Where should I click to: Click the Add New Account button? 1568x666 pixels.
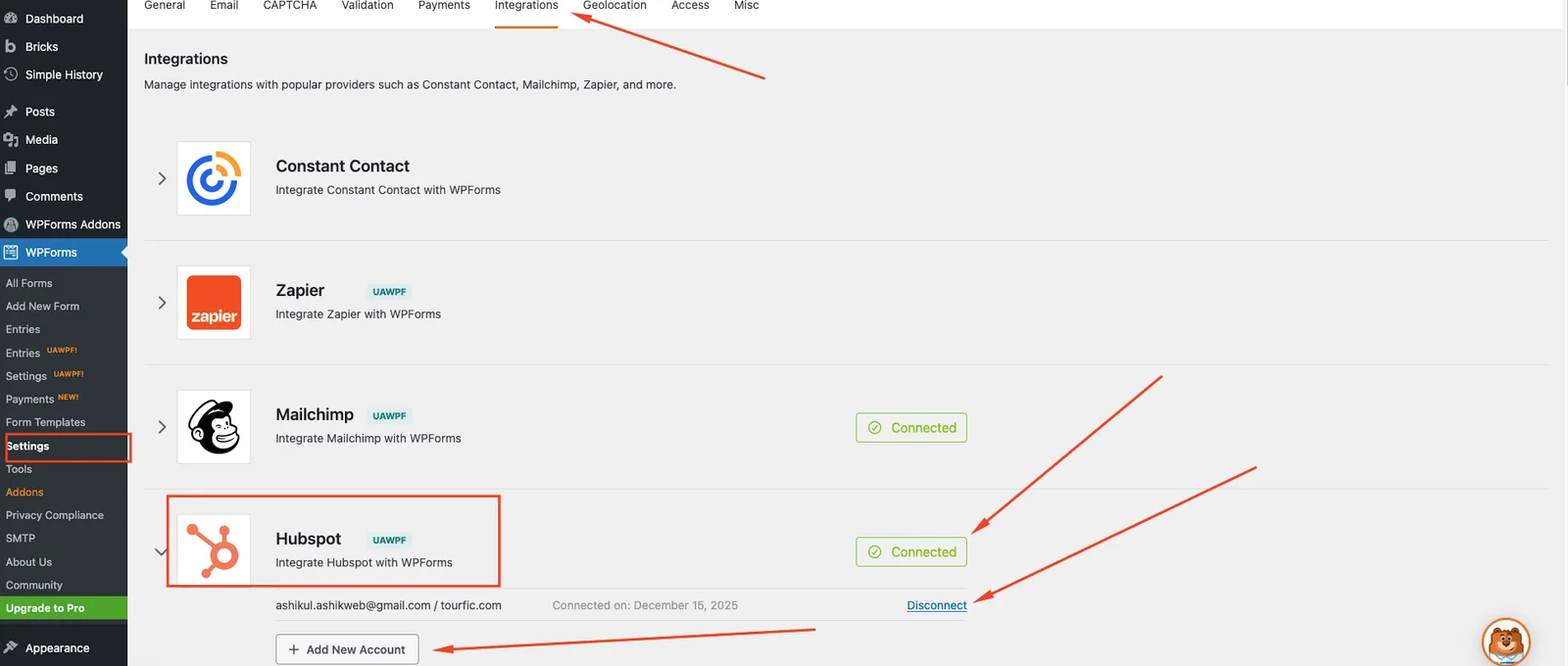click(347, 649)
